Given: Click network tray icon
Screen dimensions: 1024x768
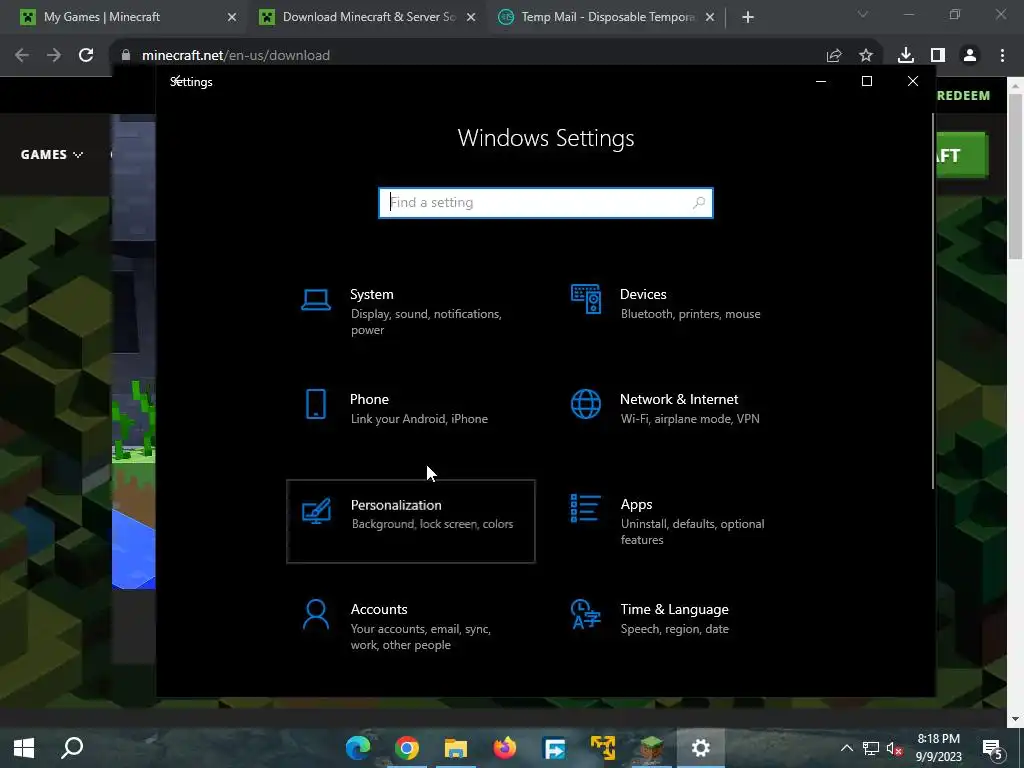Looking at the screenshot, I should click(x=871, y=749).
